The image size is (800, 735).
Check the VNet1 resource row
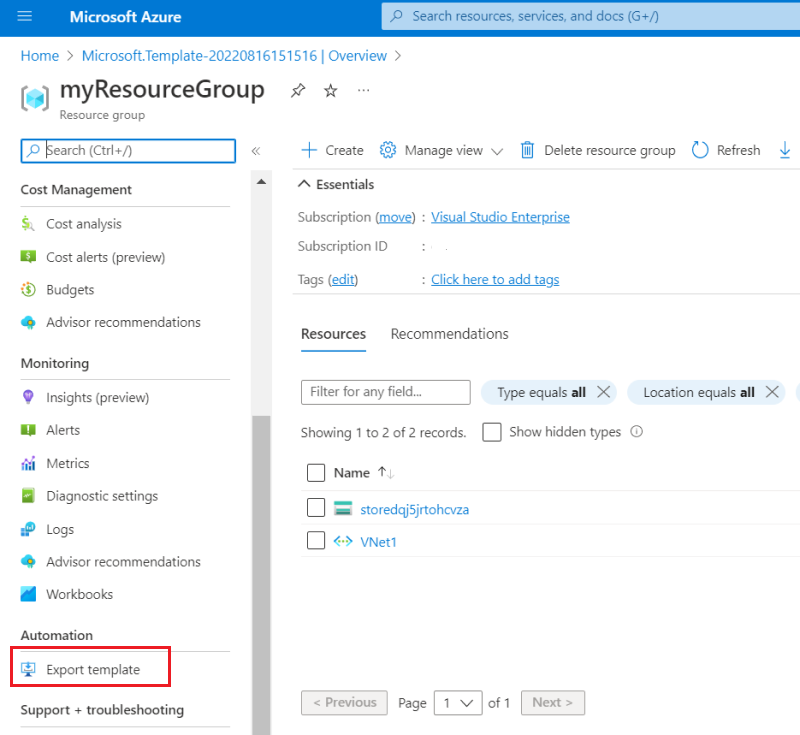[x=316, y=541]
